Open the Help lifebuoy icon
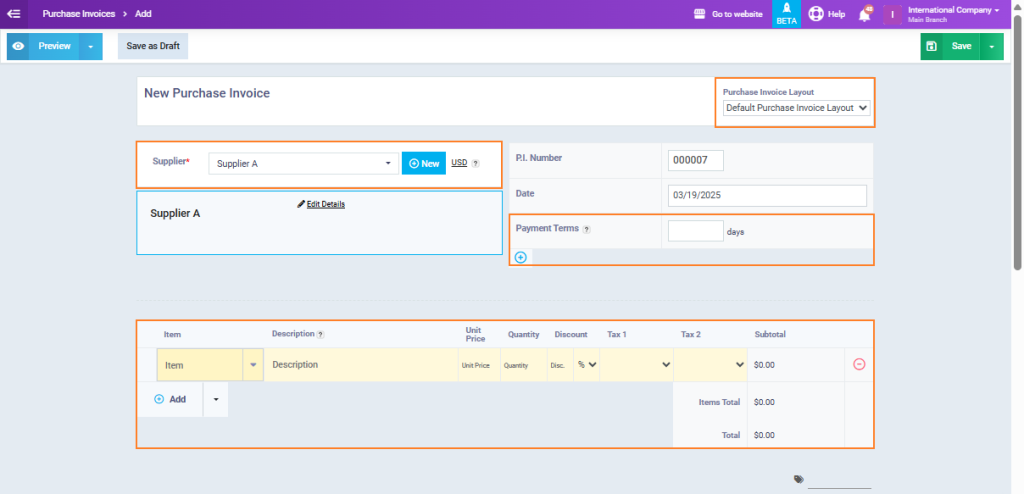This screenshot has width=1024, height=494. click(x=816, y=14)
